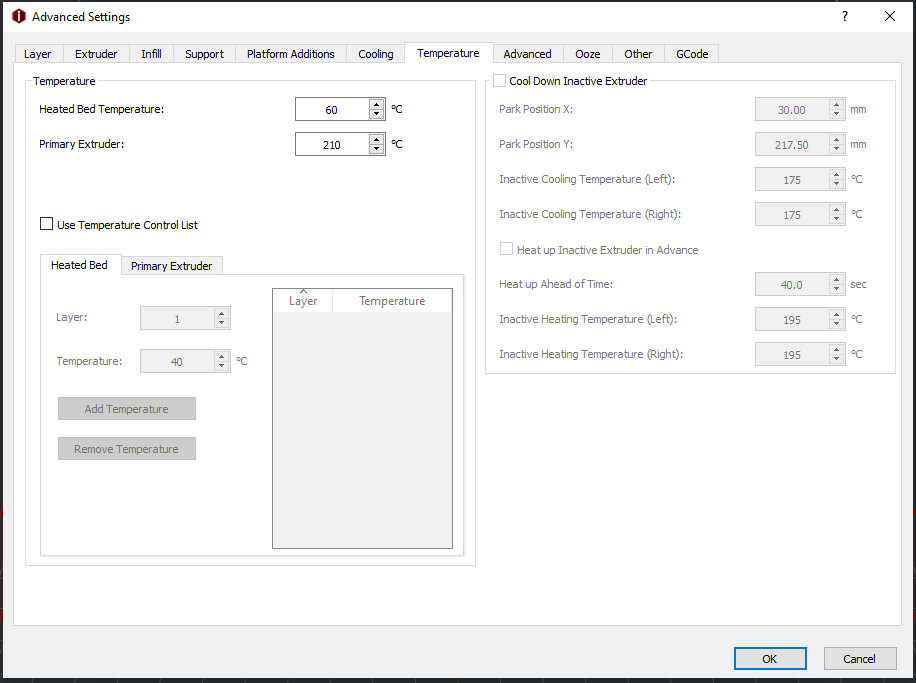Select the Infill tab
Image resolution: width=916 pixels, height=683 pixels.
tap(151, 54)
